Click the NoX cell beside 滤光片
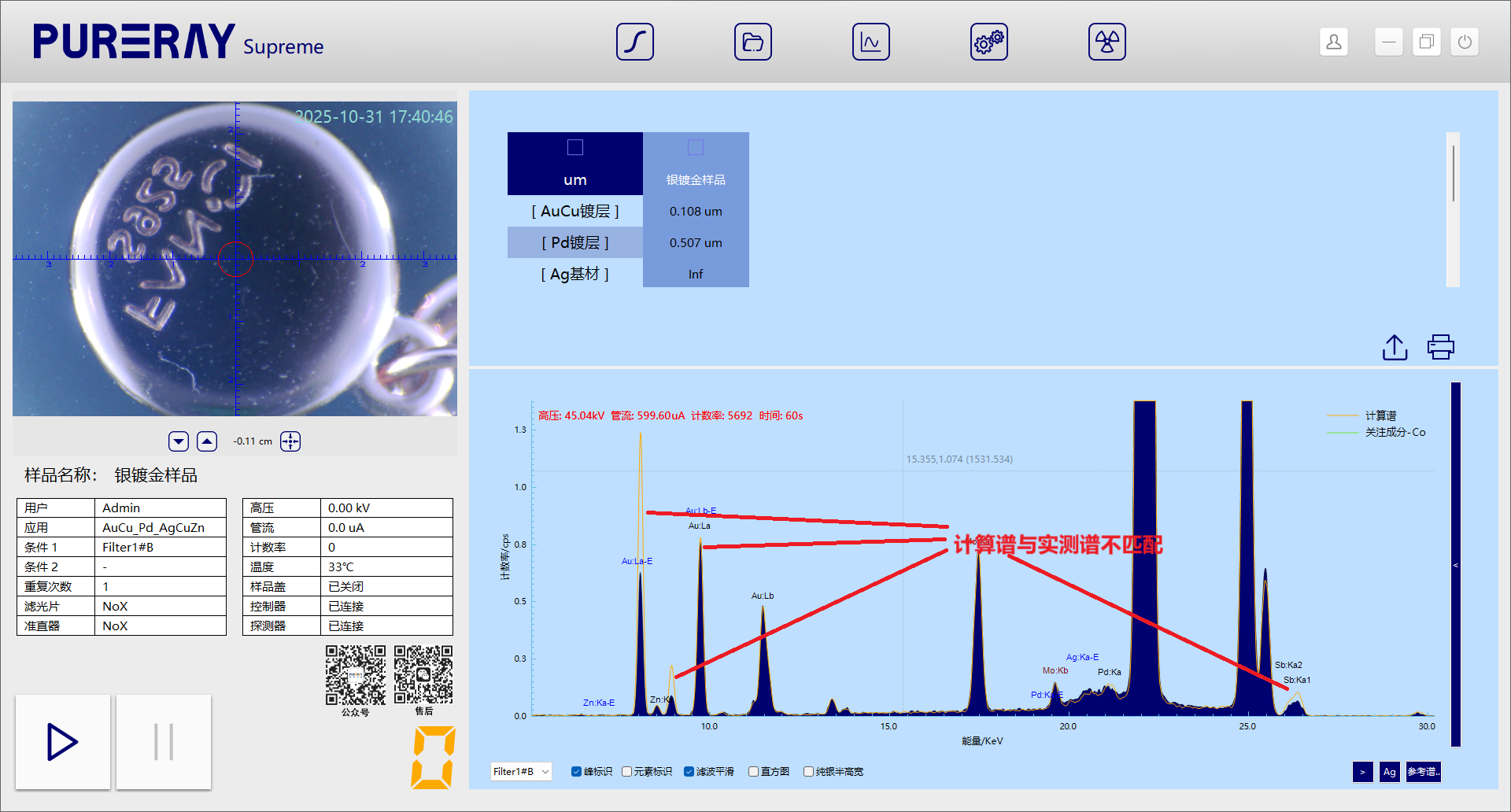 pos(161,606)
